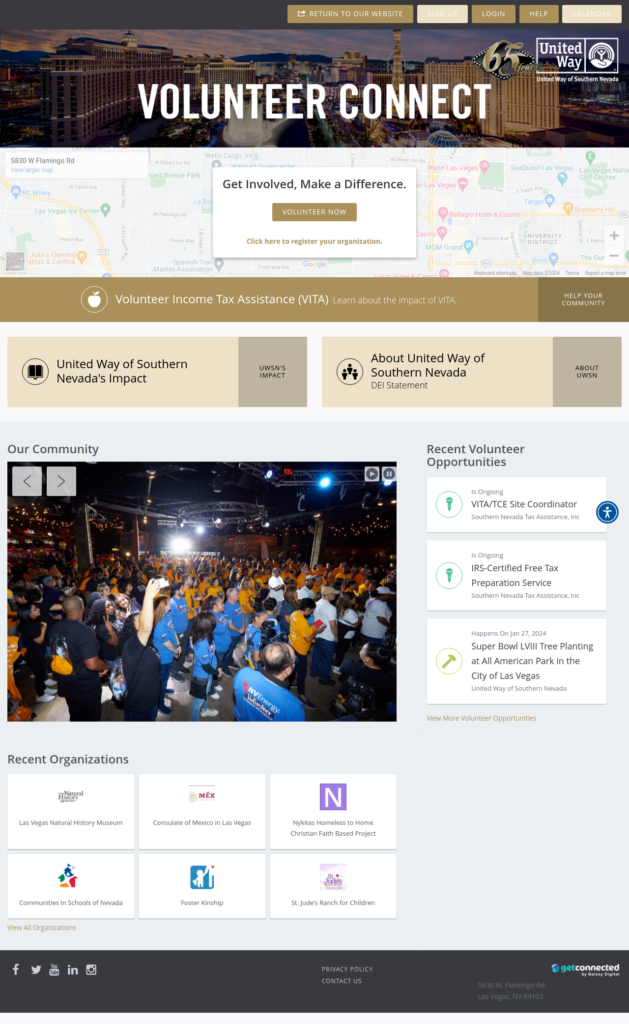The height and width of the screenshot is (1024, 629).
Task: Open IRS-Certified Free Tax Preparation Service title
Action: (515, 575)
